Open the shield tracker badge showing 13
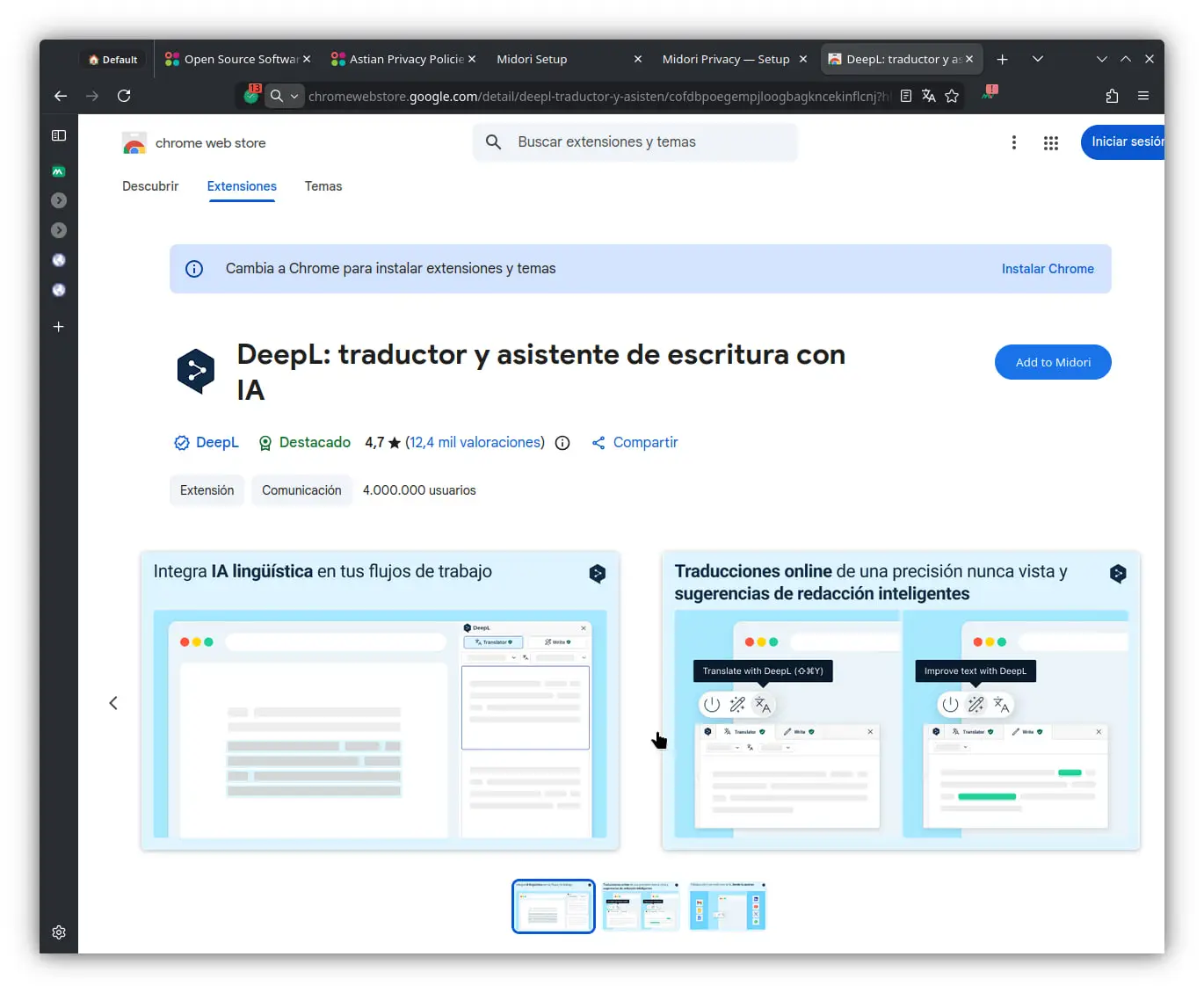 tap(252, 94)
